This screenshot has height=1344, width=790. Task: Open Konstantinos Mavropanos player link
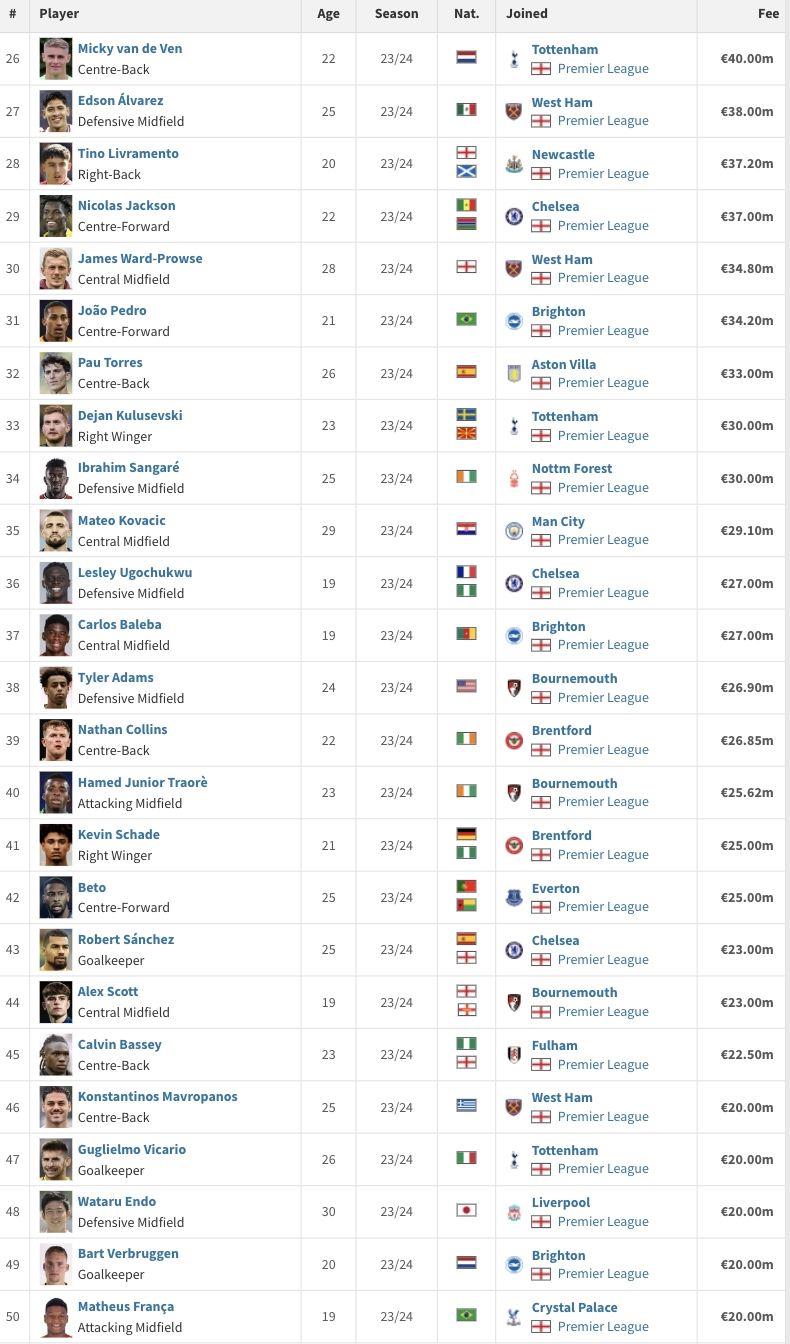(x=158, y=1096)
